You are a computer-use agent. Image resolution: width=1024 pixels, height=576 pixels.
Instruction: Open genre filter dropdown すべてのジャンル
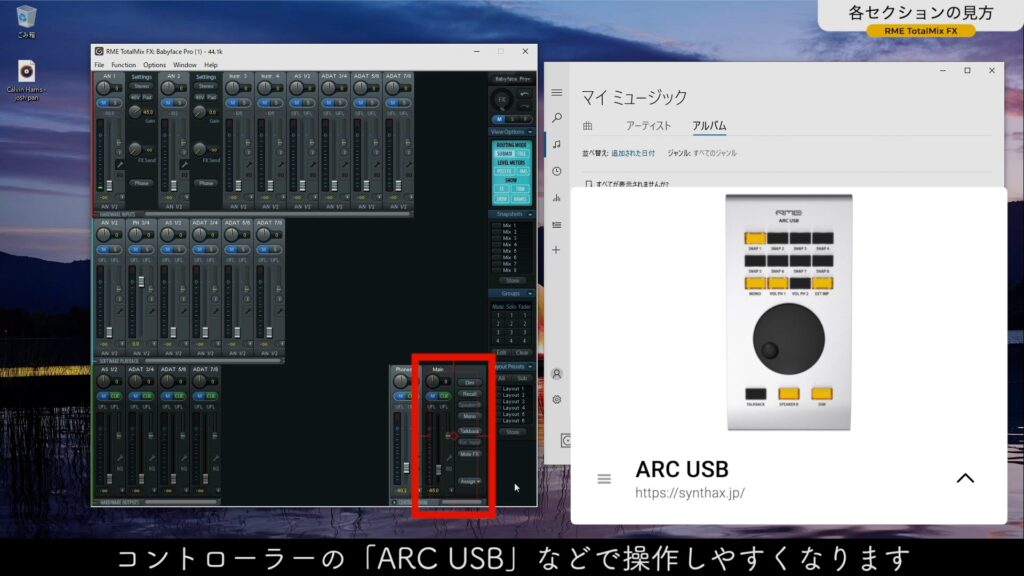pyautogui.click(x=714, y=153)
